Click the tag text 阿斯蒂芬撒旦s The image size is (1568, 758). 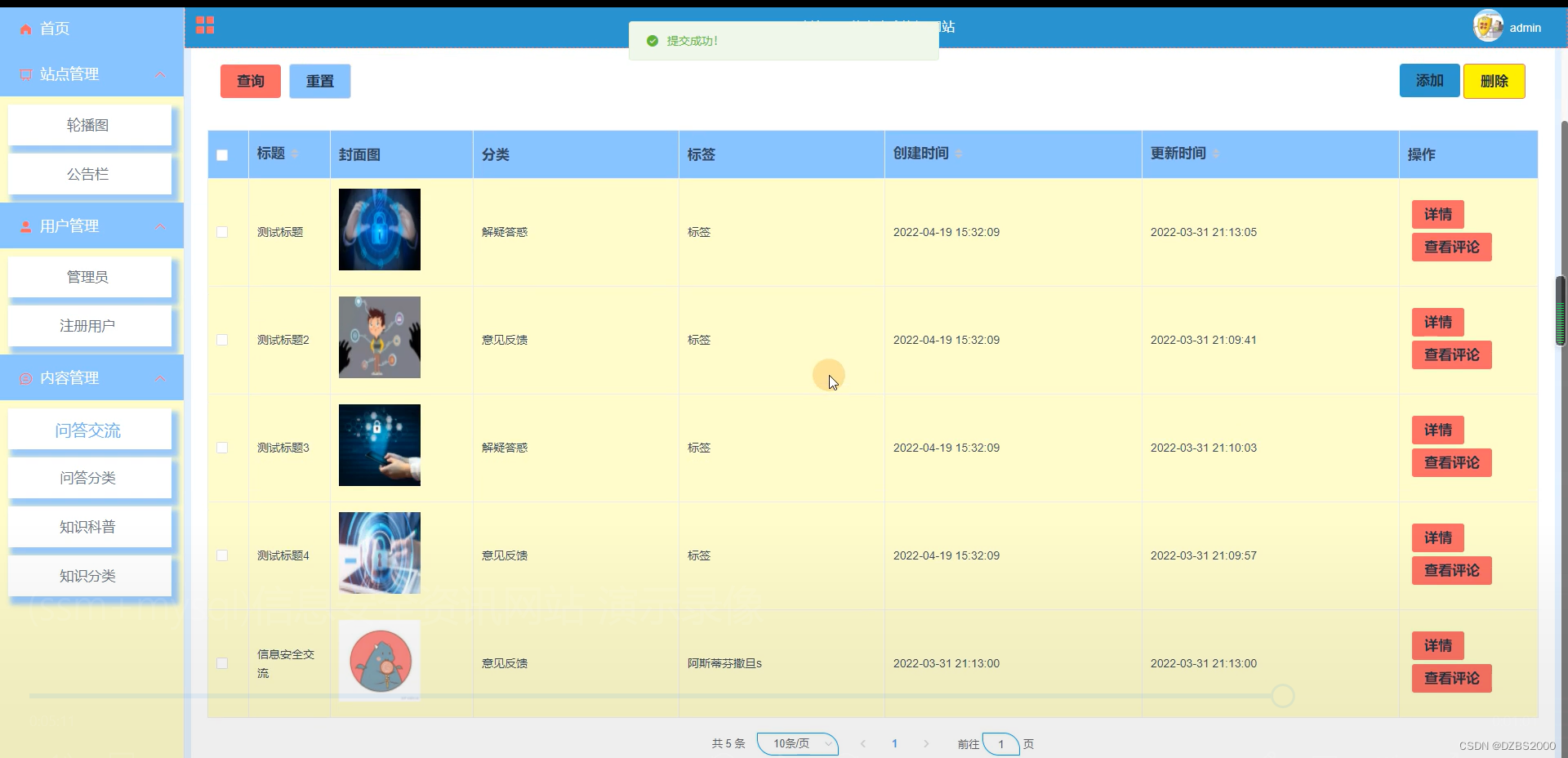pos(724,663)
